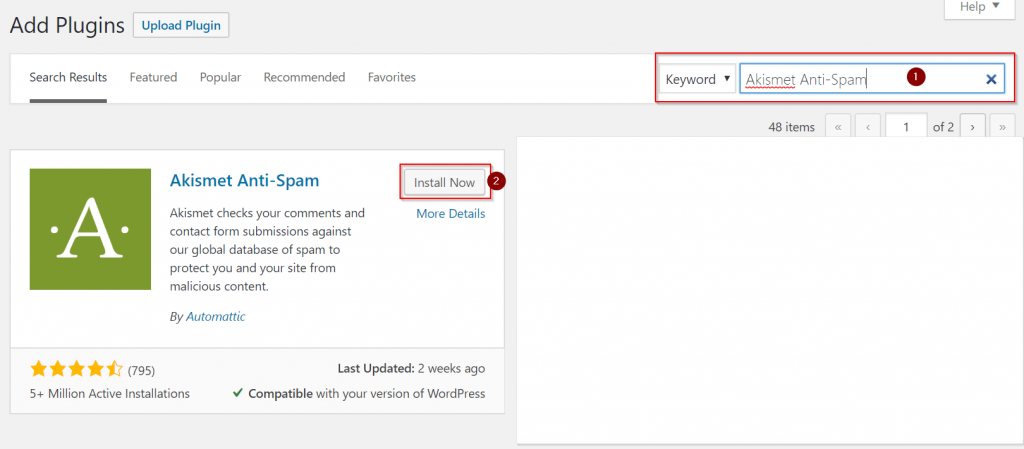Open the Akismet Anti-Spam title link
The width and height of the screenshot is (1024, 449).
[244, 181]
